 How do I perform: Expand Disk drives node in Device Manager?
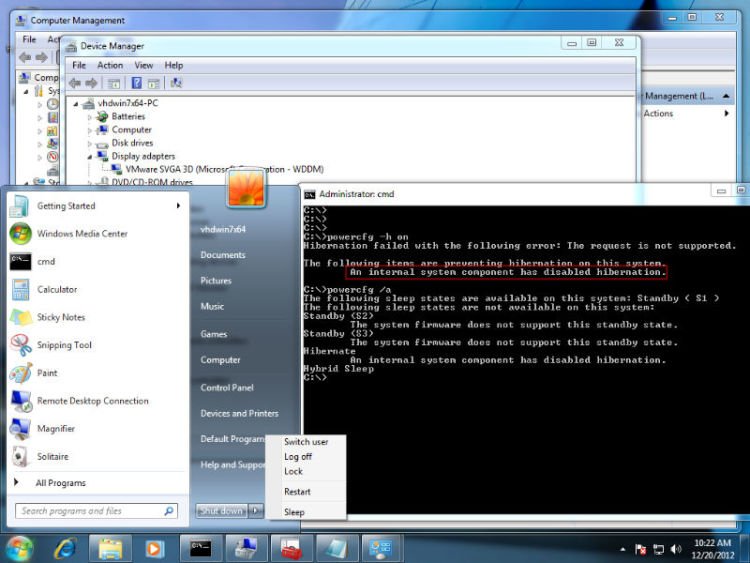[89, 143]
